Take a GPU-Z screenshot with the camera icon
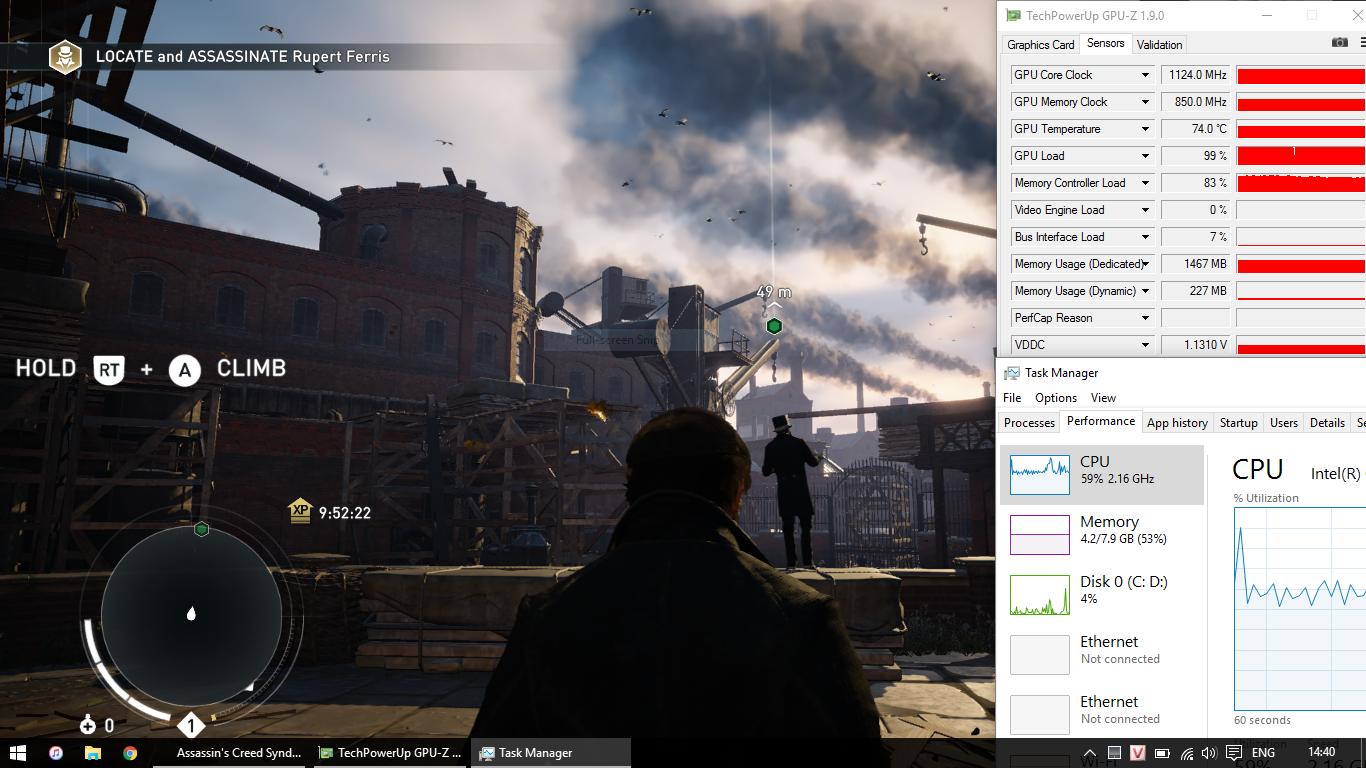This screenshot has height=768, width=1366. (1340, 43)
